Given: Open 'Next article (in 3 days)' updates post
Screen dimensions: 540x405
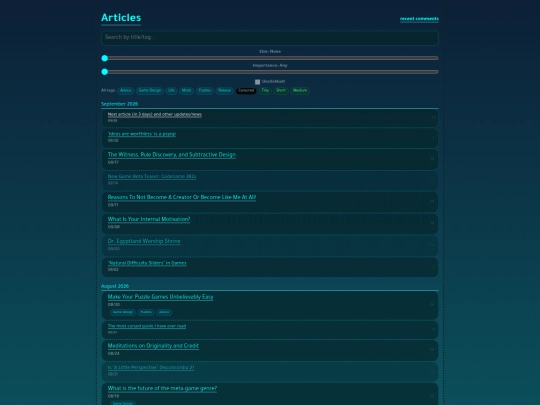Looking at the screenshot, I should pos(155,114).
